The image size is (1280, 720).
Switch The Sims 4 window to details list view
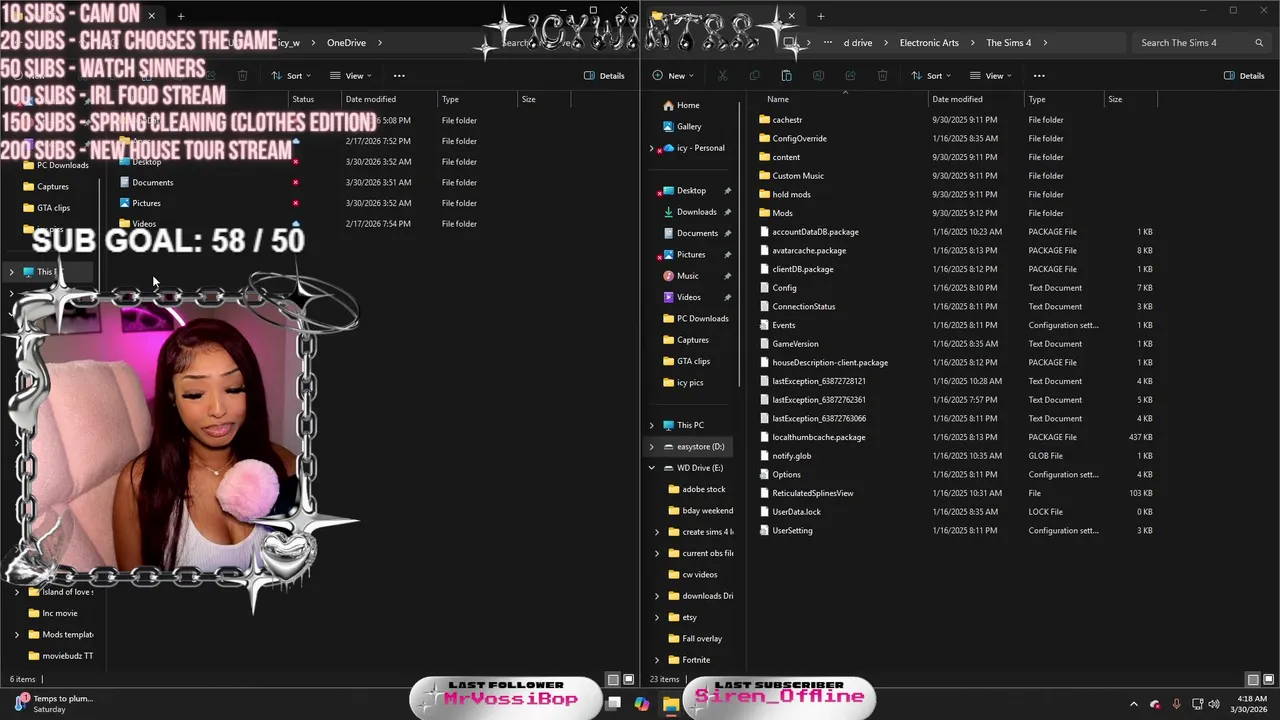point(1253,680)
